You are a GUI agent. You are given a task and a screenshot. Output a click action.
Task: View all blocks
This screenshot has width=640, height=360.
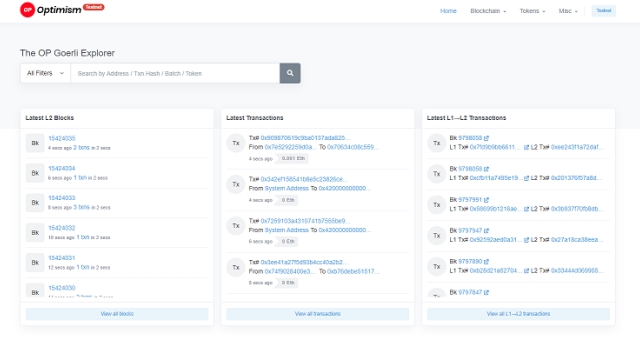click(117, 314)
